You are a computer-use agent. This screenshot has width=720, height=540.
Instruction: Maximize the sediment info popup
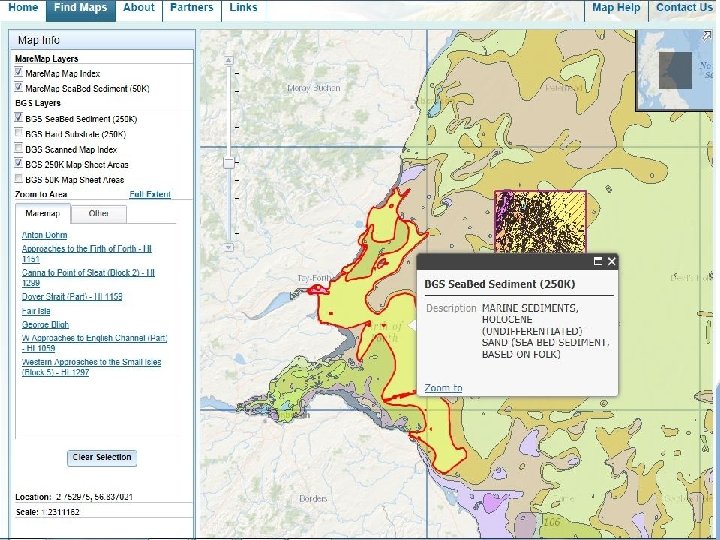click(x=598, y=261)
